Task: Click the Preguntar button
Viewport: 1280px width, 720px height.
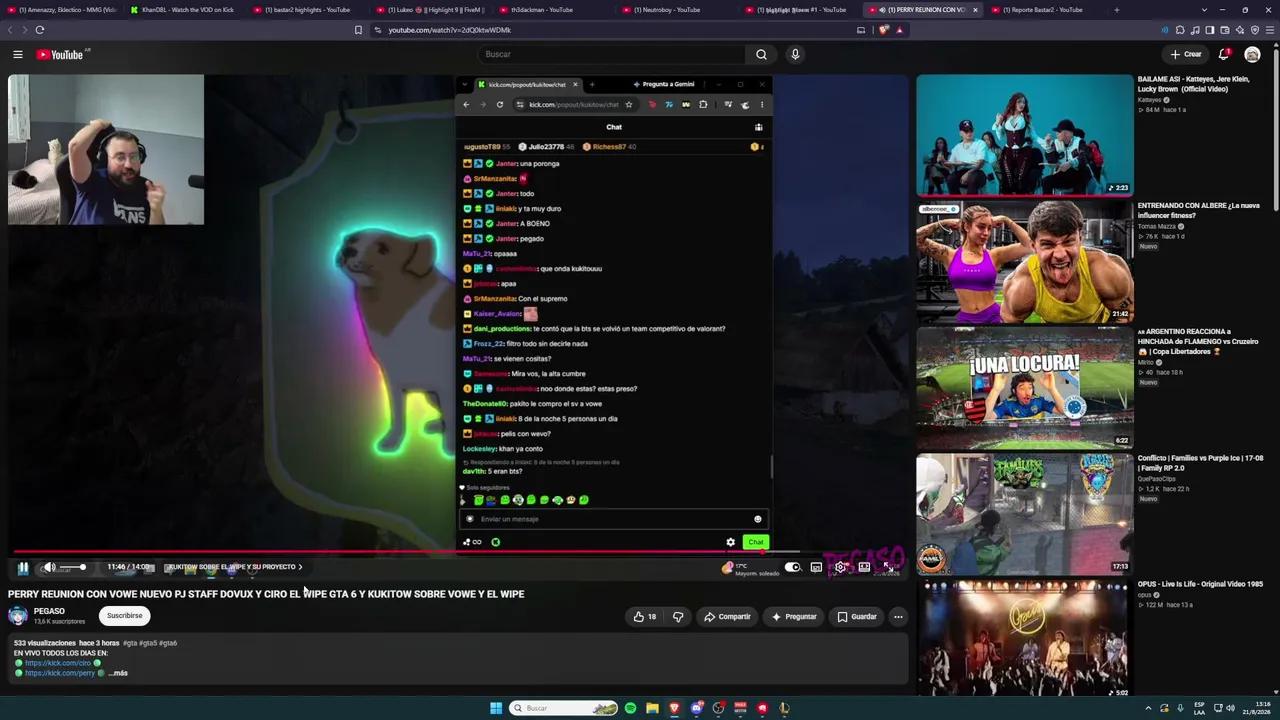Action: point(795,617)
